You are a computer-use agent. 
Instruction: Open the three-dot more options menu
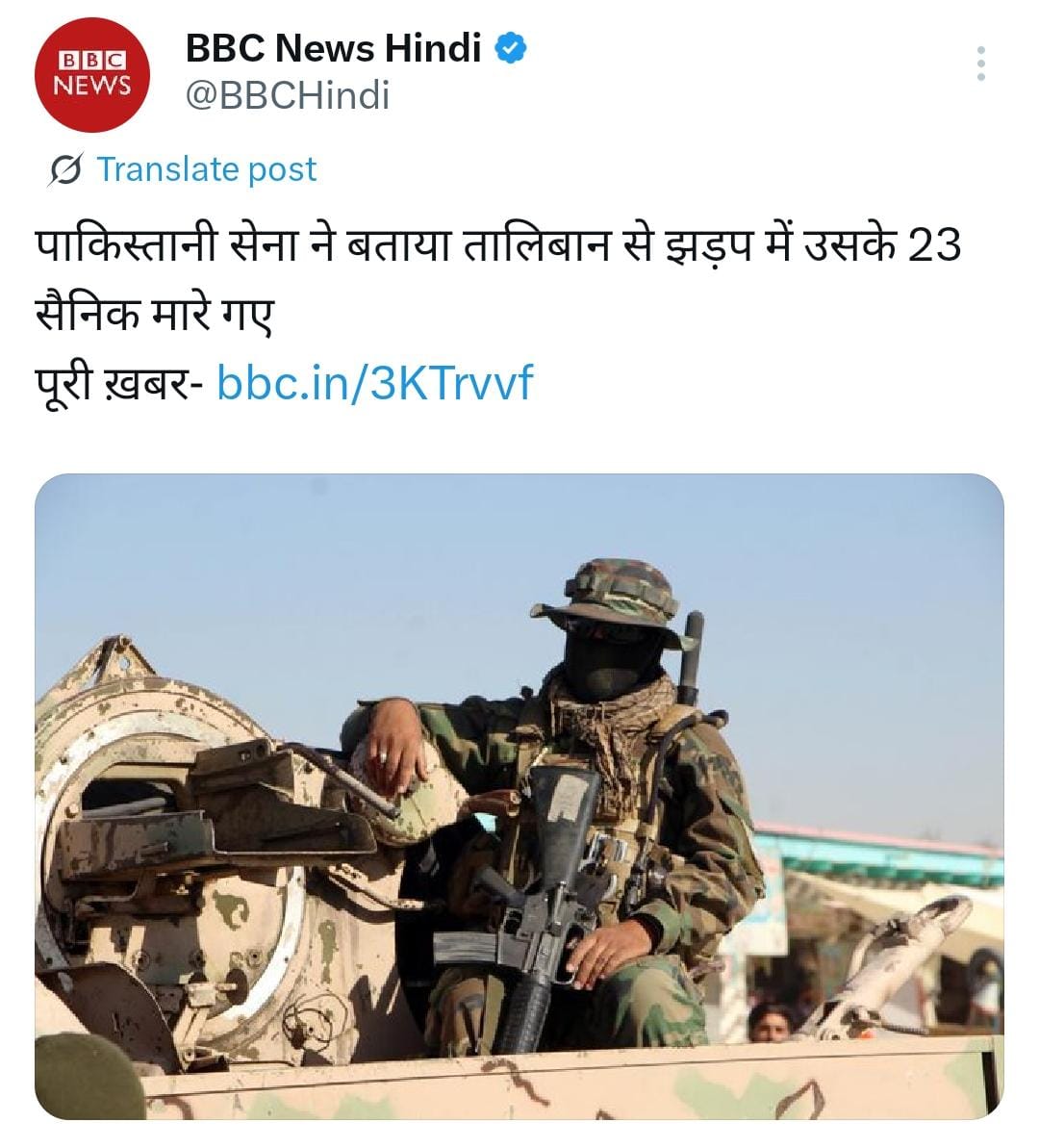[980, 63]
